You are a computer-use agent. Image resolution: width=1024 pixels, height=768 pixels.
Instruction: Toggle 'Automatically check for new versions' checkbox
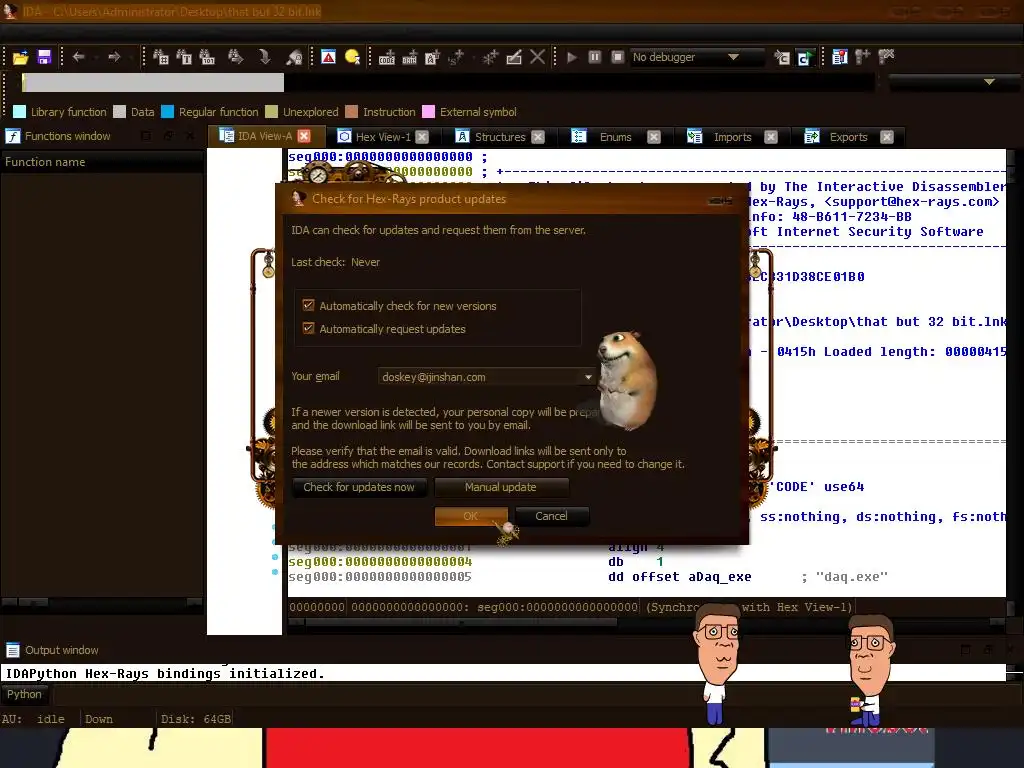coord(308,306)
